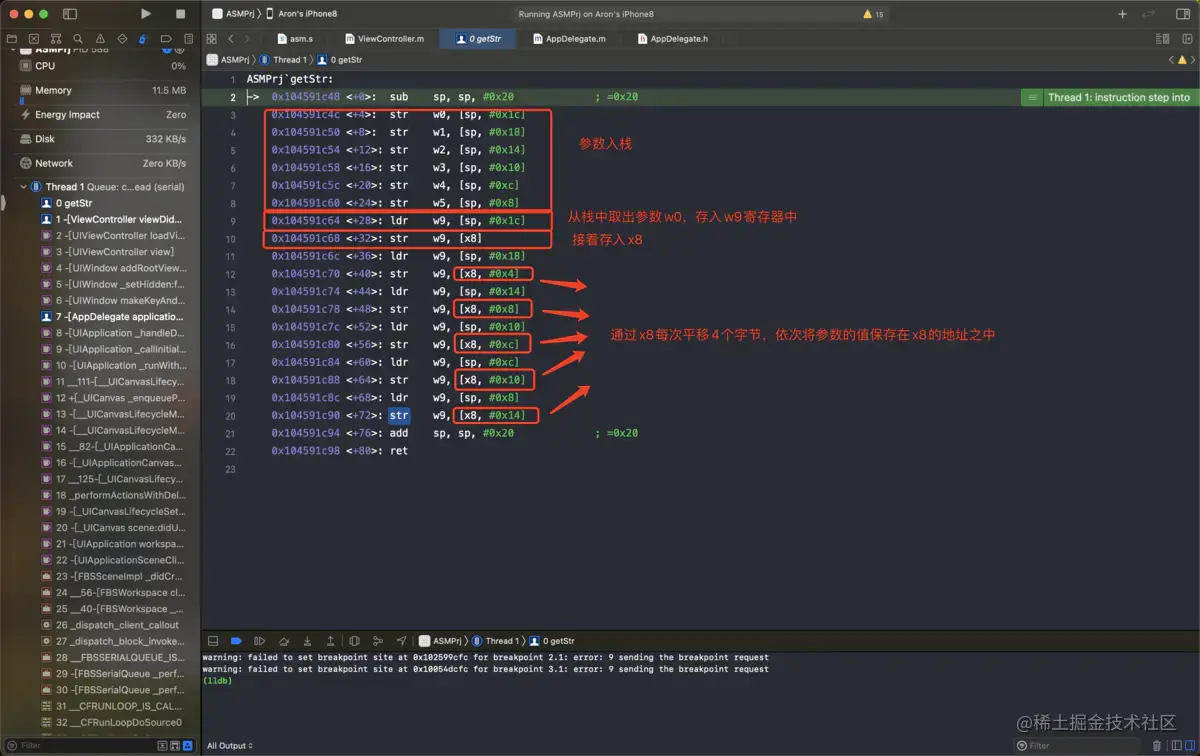The height and width of the screenshot is (756, 1200).
Task: Step into the instruction
Action: click(x=307, y=641)
